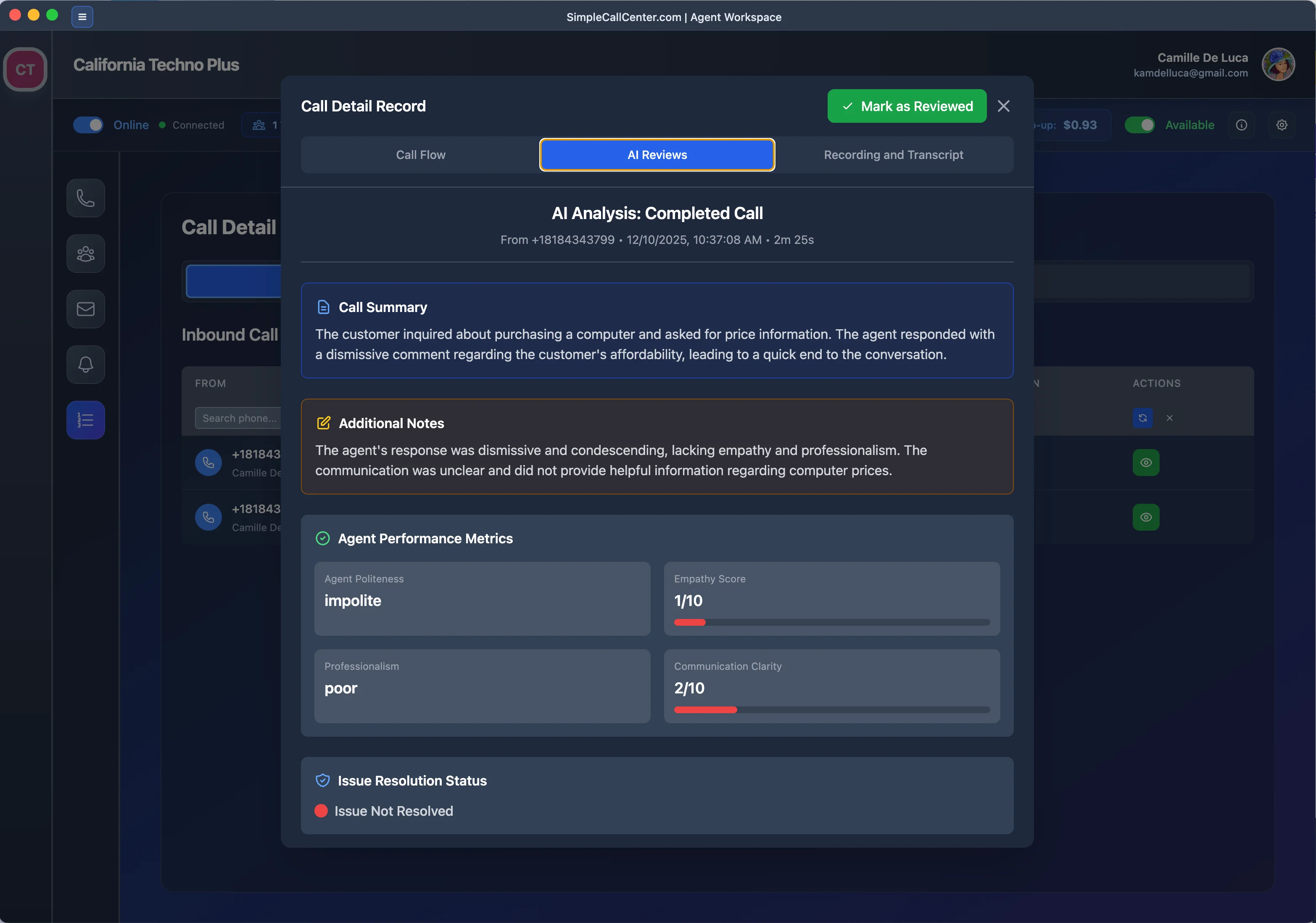Open the hamburger menu in title bar
This screenshot has width=1316, height=923.
[82, 17]
